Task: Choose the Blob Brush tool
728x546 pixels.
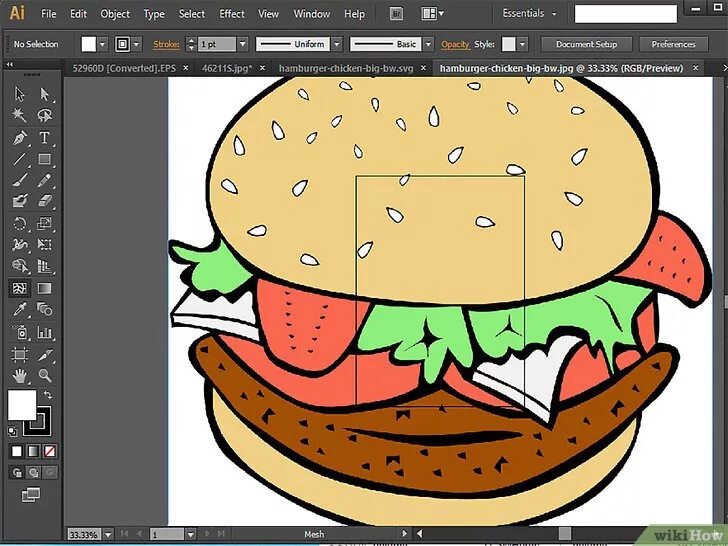Action: tap(20, 201)
